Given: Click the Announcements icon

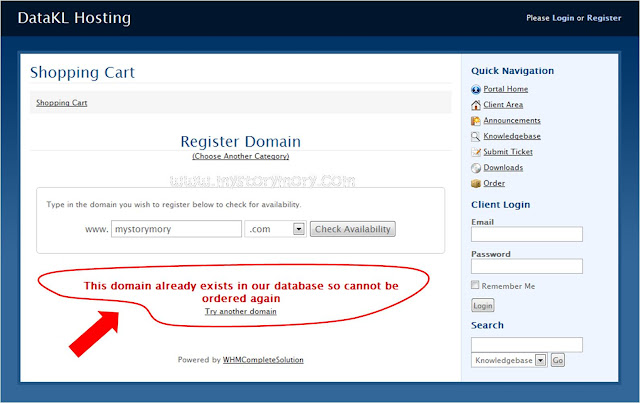Looking at the screenshot, I should click(x=476, y=121).
